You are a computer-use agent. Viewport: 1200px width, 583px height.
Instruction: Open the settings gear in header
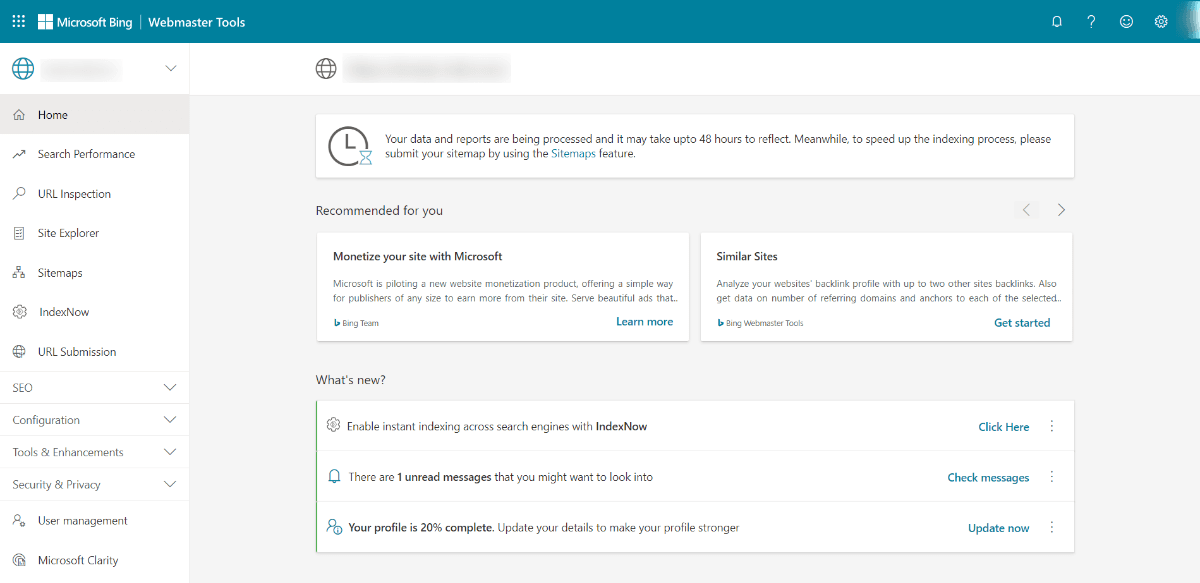pyautogui.click(x=1161, y=22)
